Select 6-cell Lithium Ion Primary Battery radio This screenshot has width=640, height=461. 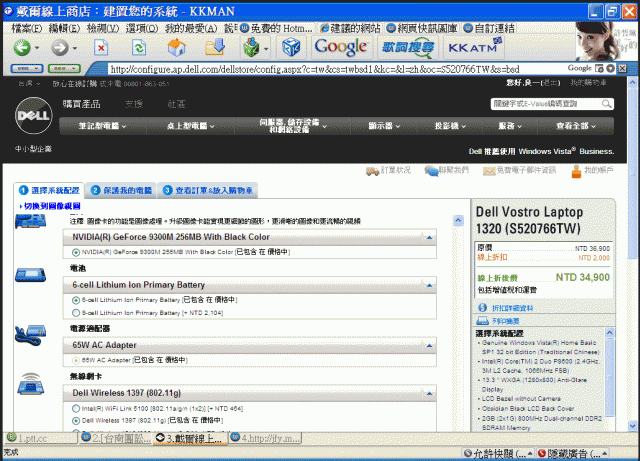76,301
